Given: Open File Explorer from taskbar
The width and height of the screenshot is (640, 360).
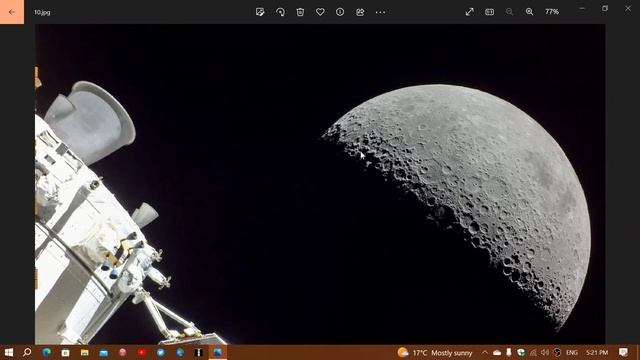Looking at the screenshot, I should 84,352.
